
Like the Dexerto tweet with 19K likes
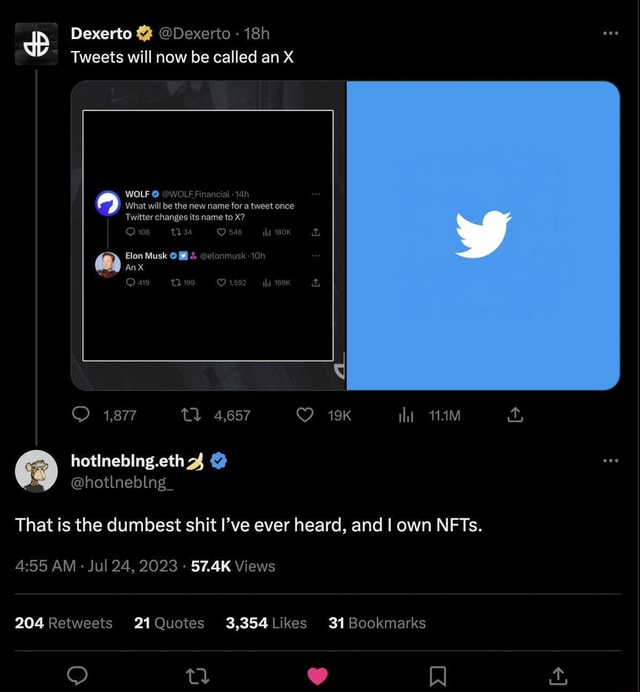pyautogui.click(x=305, y=415)
